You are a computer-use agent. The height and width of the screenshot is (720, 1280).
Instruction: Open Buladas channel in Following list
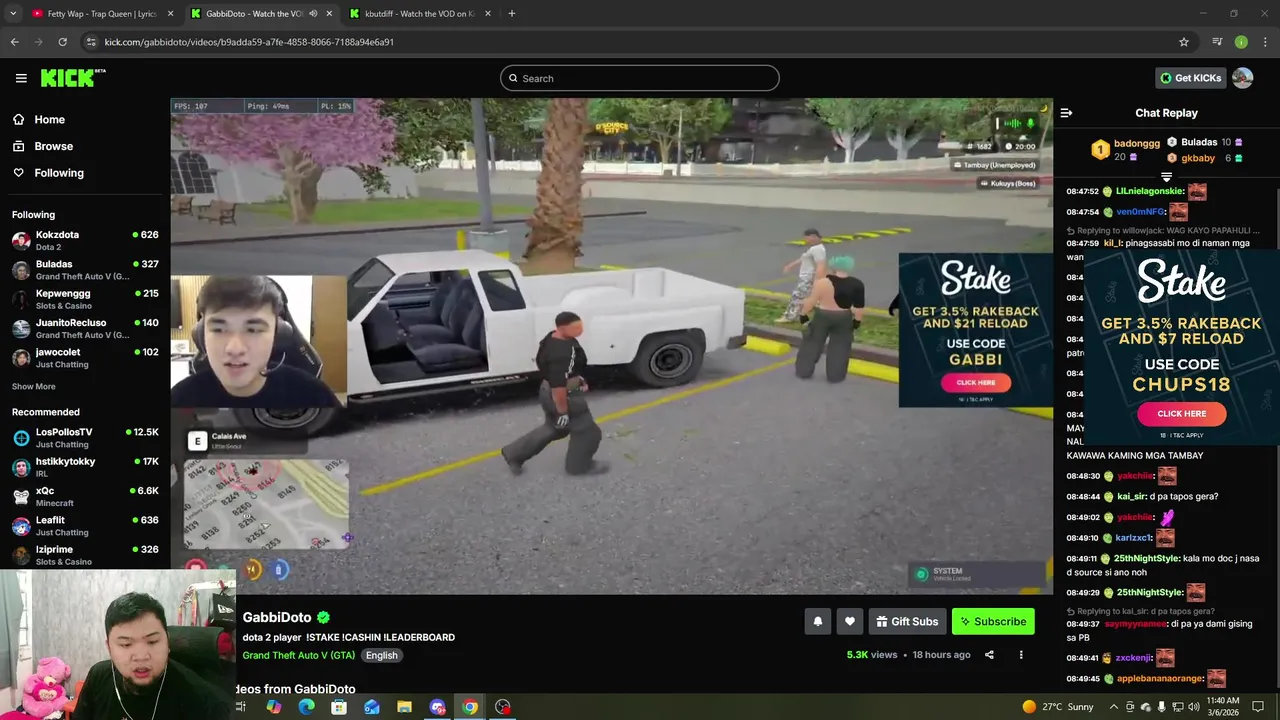click(85, 270)
